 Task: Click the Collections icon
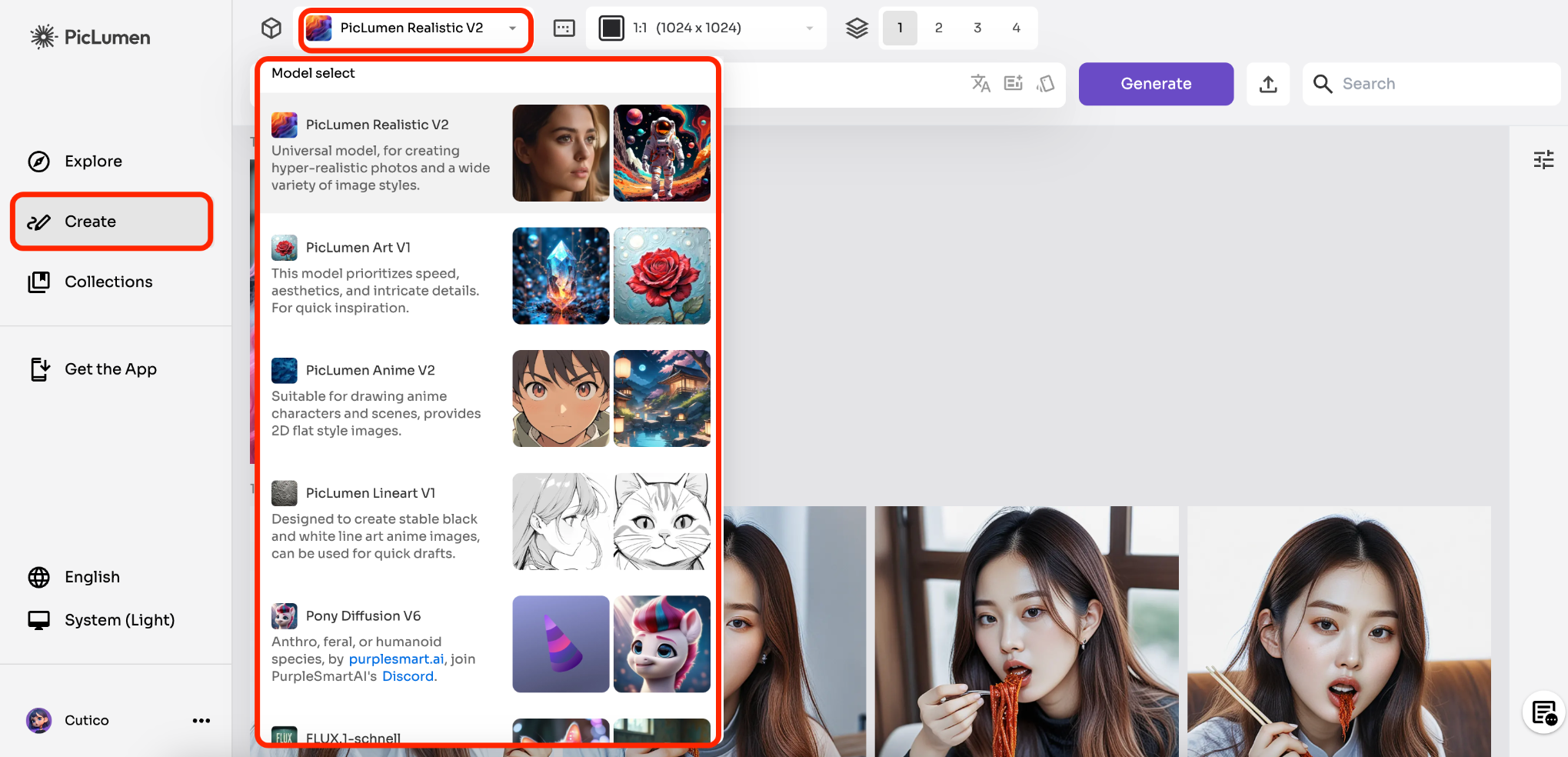(39, 282)
